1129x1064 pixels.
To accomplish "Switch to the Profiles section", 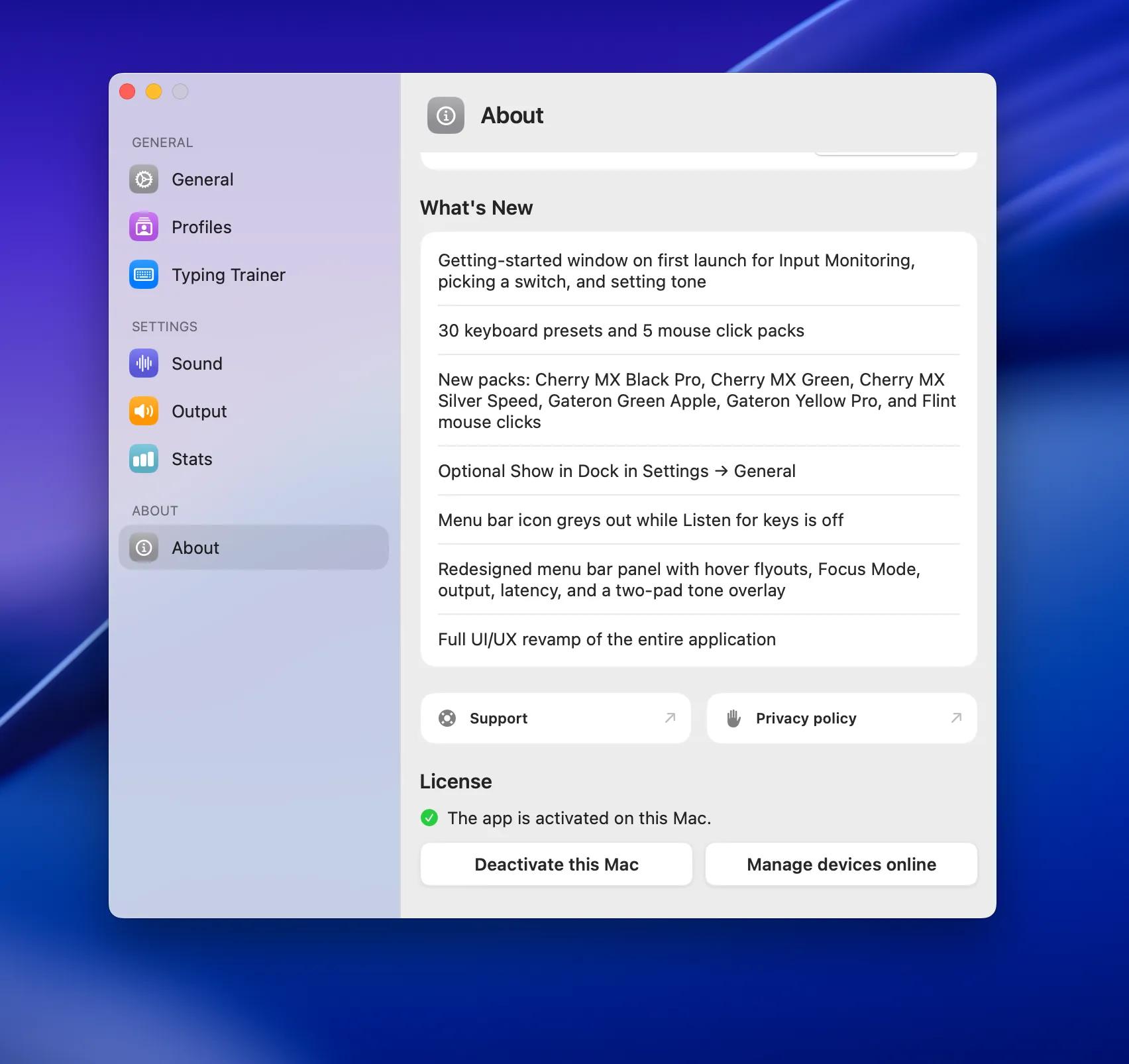I will click(254, 227).
